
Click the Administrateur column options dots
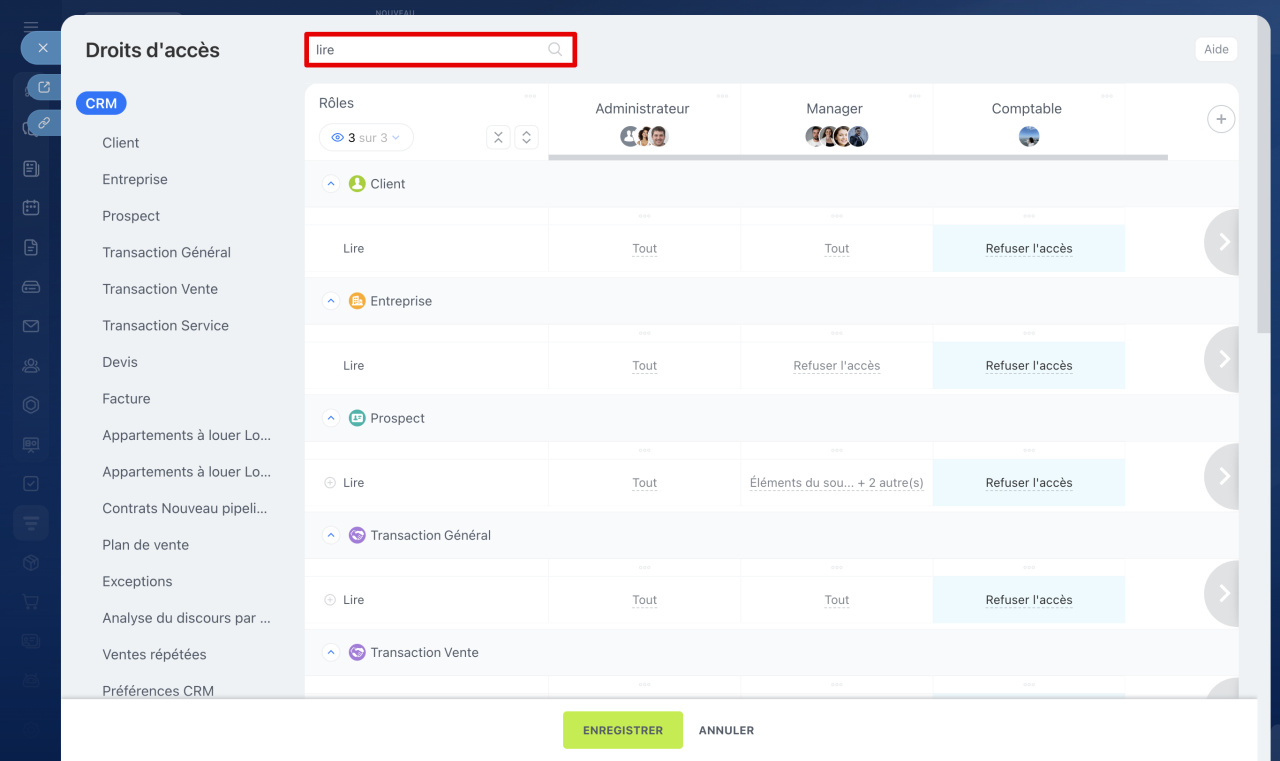click(722, 96)
